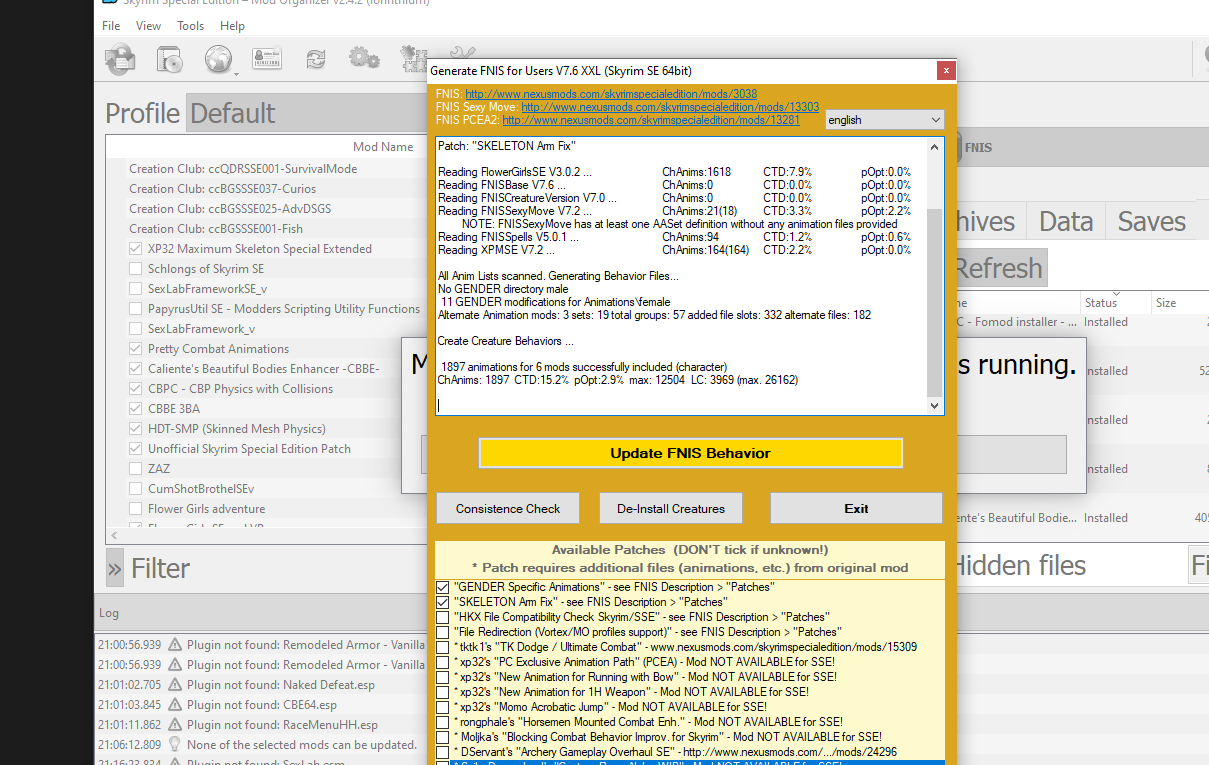Untick the GENDER Specific Animations patch
The width and height of the screenshot is (1209, 765).
(x=443, y=587)
